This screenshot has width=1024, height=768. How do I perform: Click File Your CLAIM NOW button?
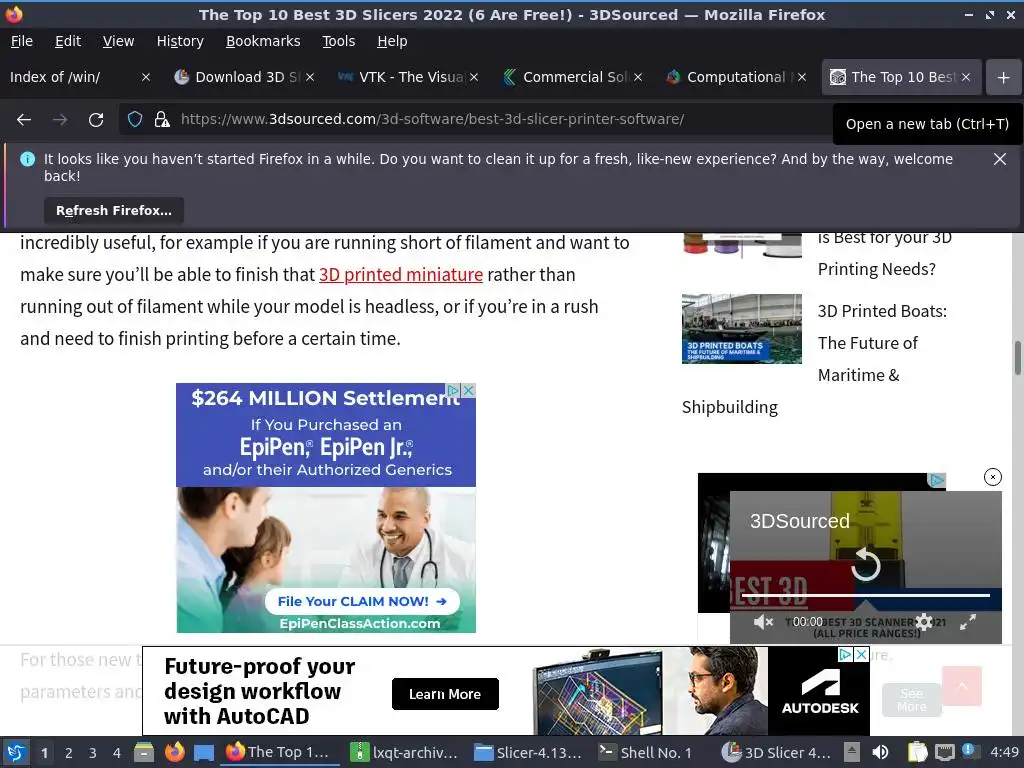tap(362, 601)
